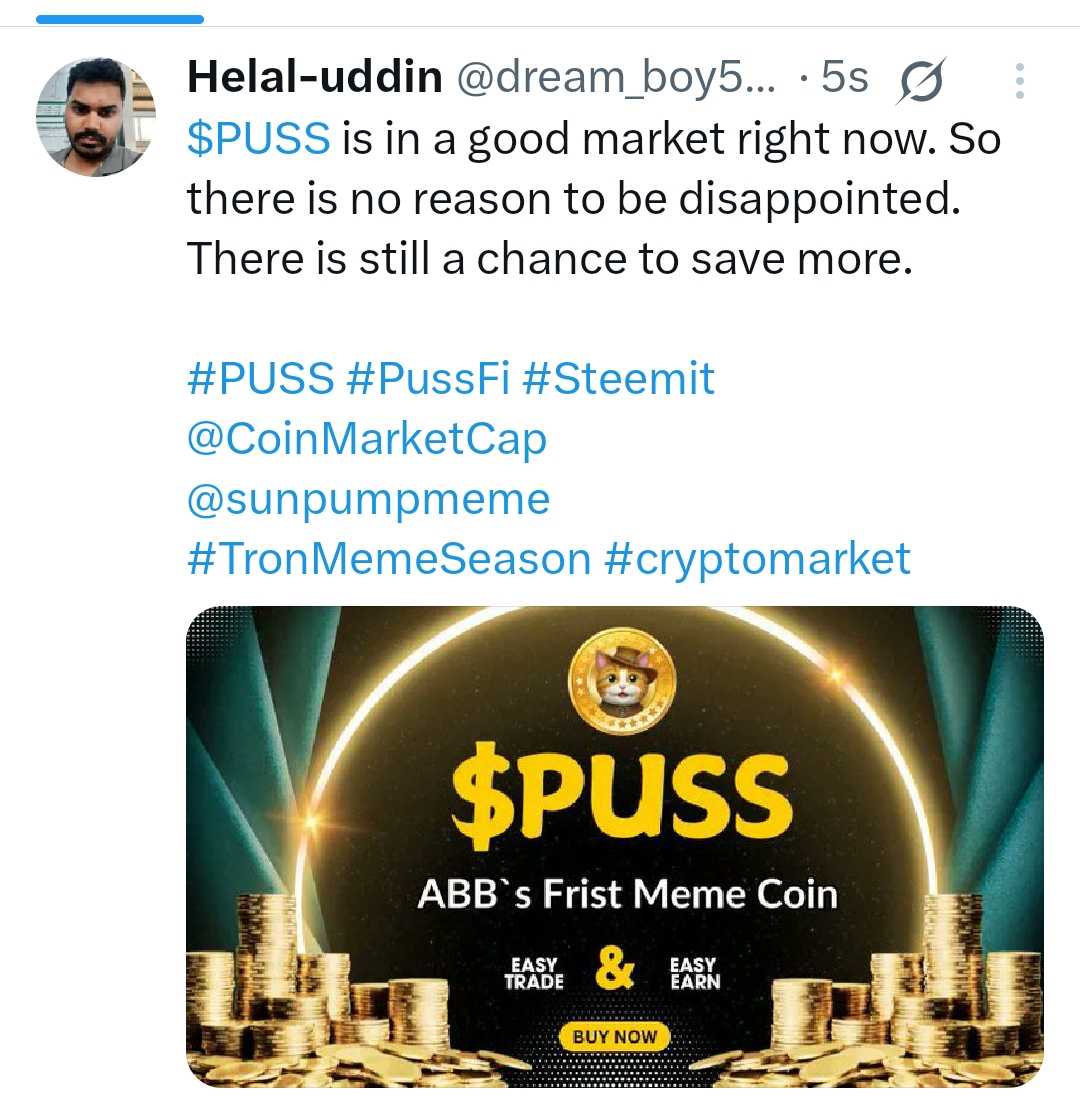This screenshot has height=1116, width=1080.
Task: Open the $PUSS banner image
Action: pos(614,846)
